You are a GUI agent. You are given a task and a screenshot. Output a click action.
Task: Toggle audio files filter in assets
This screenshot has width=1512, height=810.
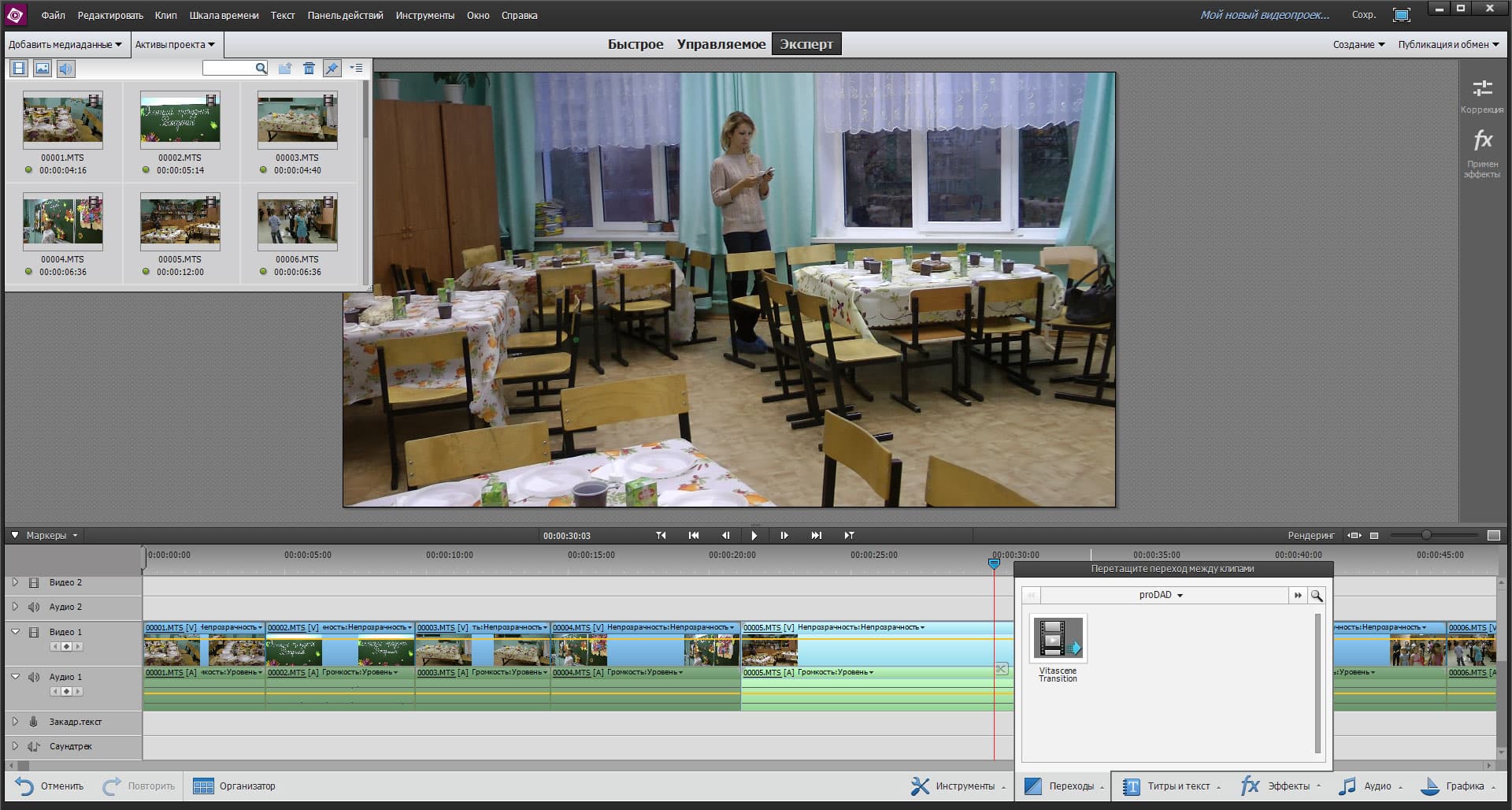tap(65, 69)
